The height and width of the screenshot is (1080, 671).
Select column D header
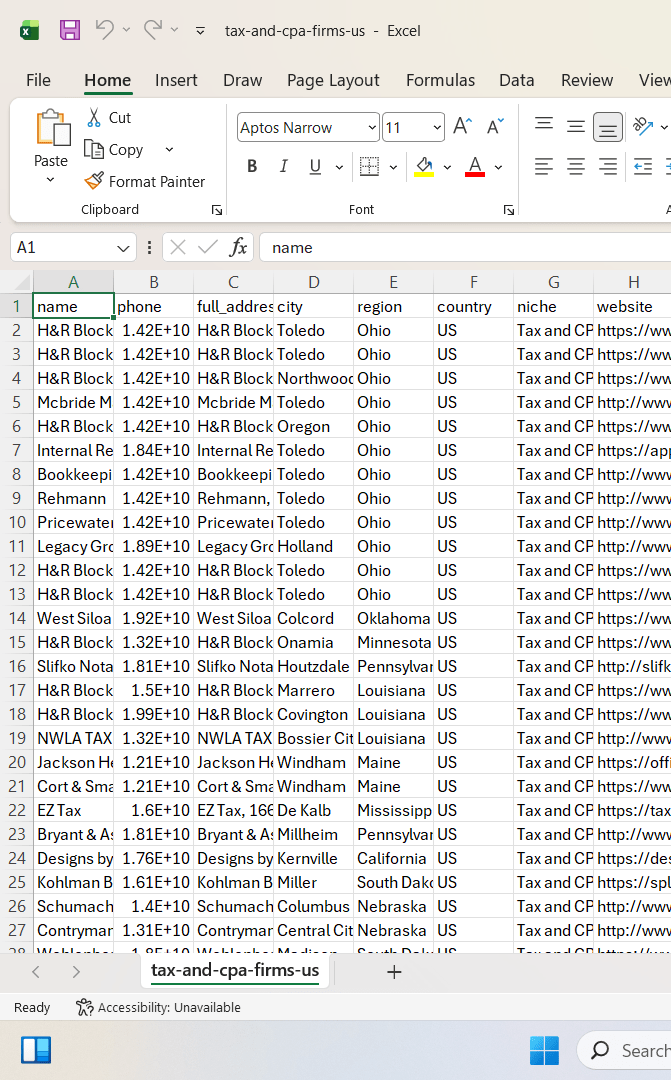pyautogui.click(x=313, y=282)
